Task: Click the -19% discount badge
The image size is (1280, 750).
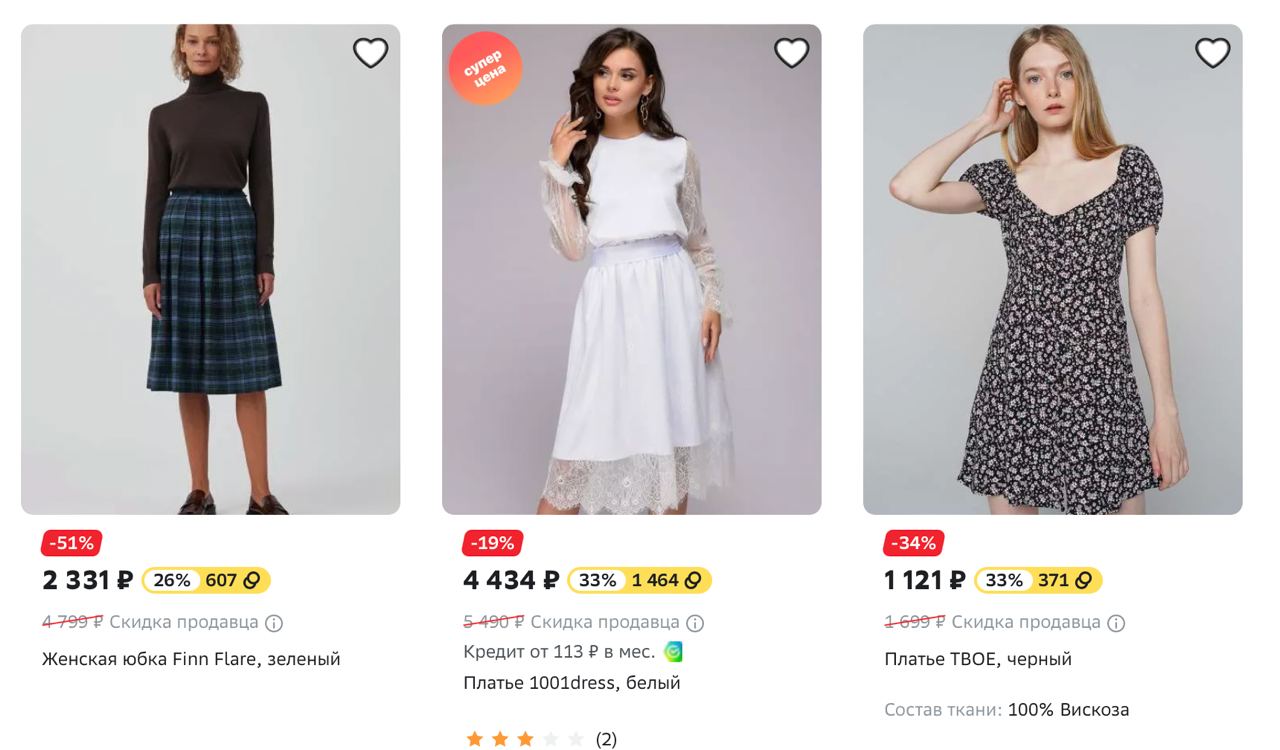Action: [492, 543]
